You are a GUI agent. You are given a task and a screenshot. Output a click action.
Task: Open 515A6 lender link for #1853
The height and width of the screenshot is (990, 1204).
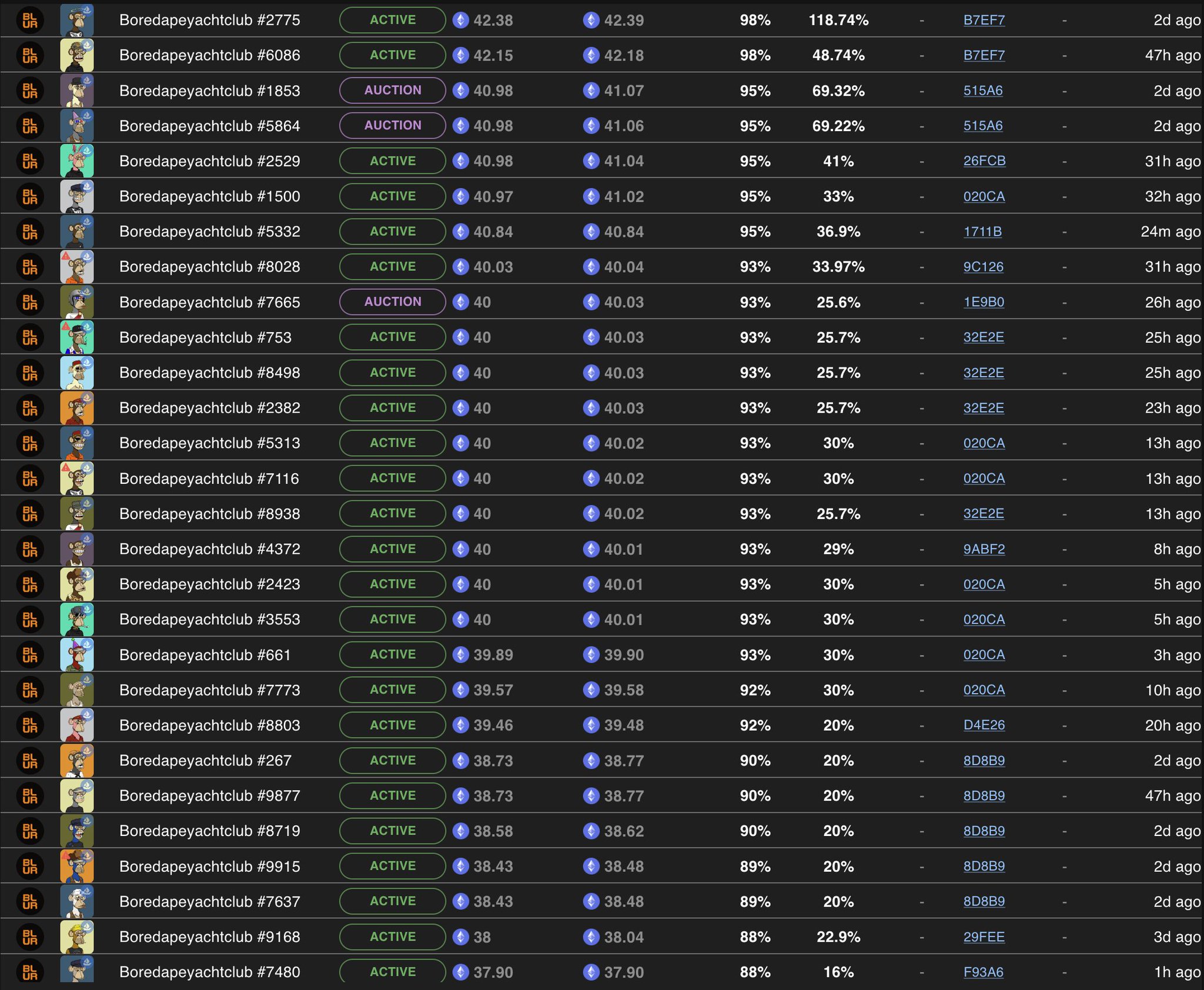pos(983,91)
